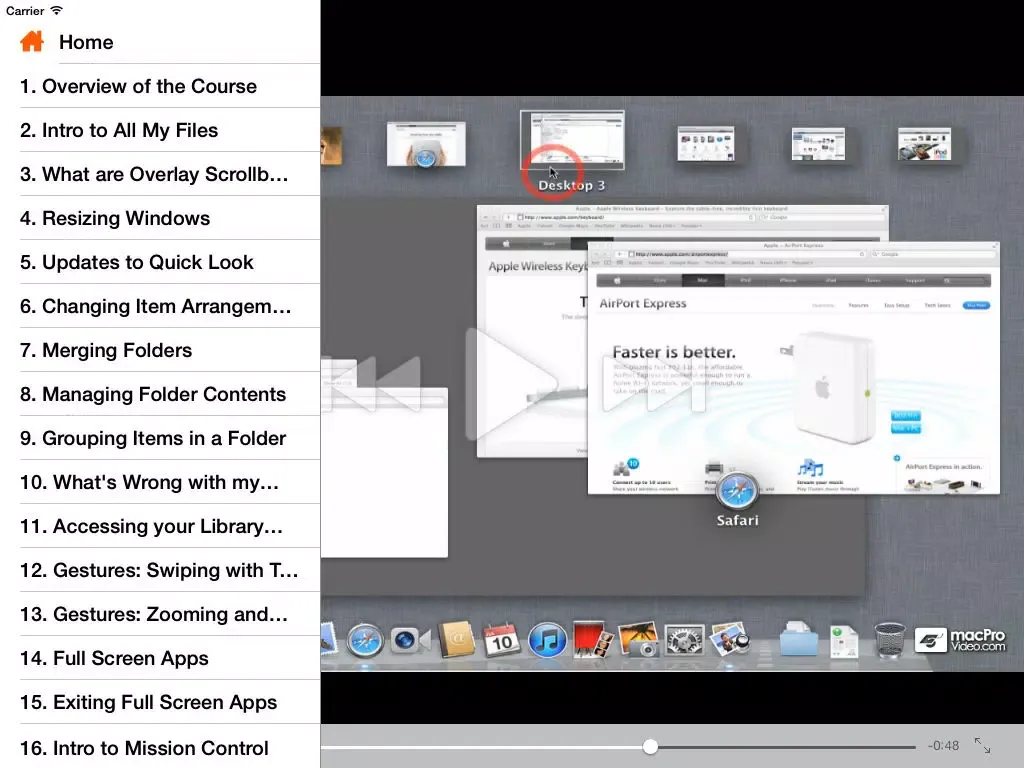Click the Mail stamp icon in dock

click(x=328, y=639)
